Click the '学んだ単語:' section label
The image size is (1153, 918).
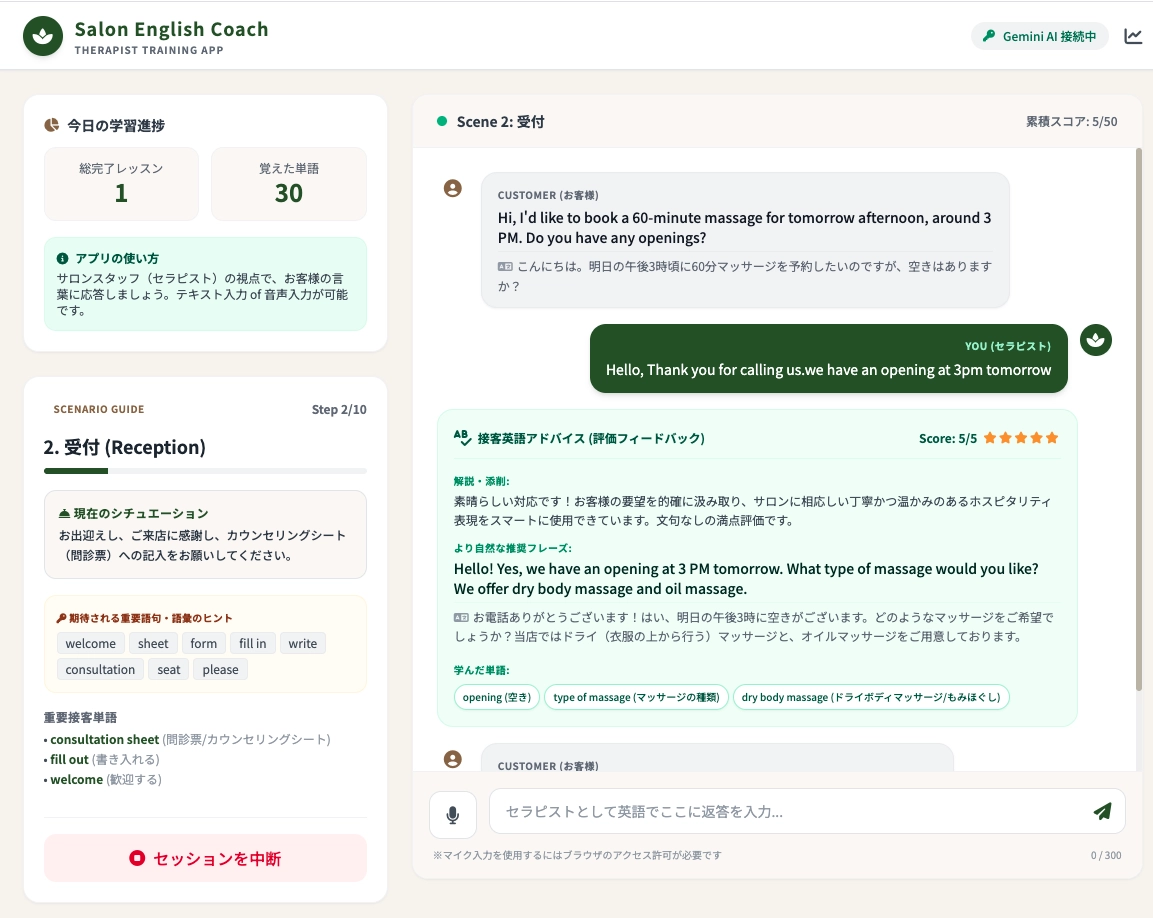point(482,670)
